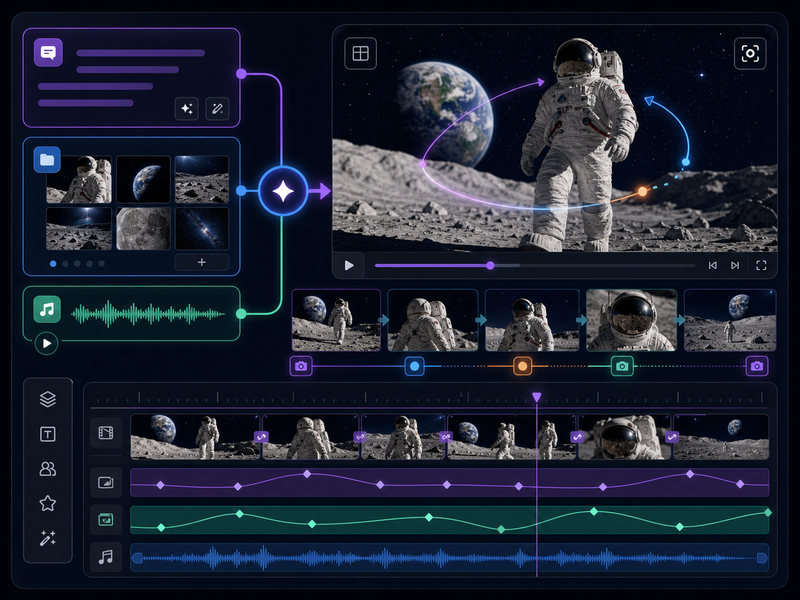Select the helmet close-up storyboard shot
The height and width of the screenshot is (600, 800).
coord(632,320)
